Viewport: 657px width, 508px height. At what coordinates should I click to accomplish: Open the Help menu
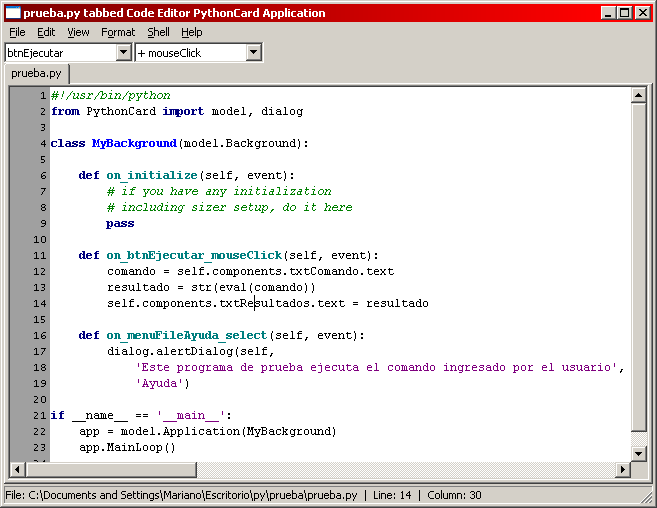point(191,32)
